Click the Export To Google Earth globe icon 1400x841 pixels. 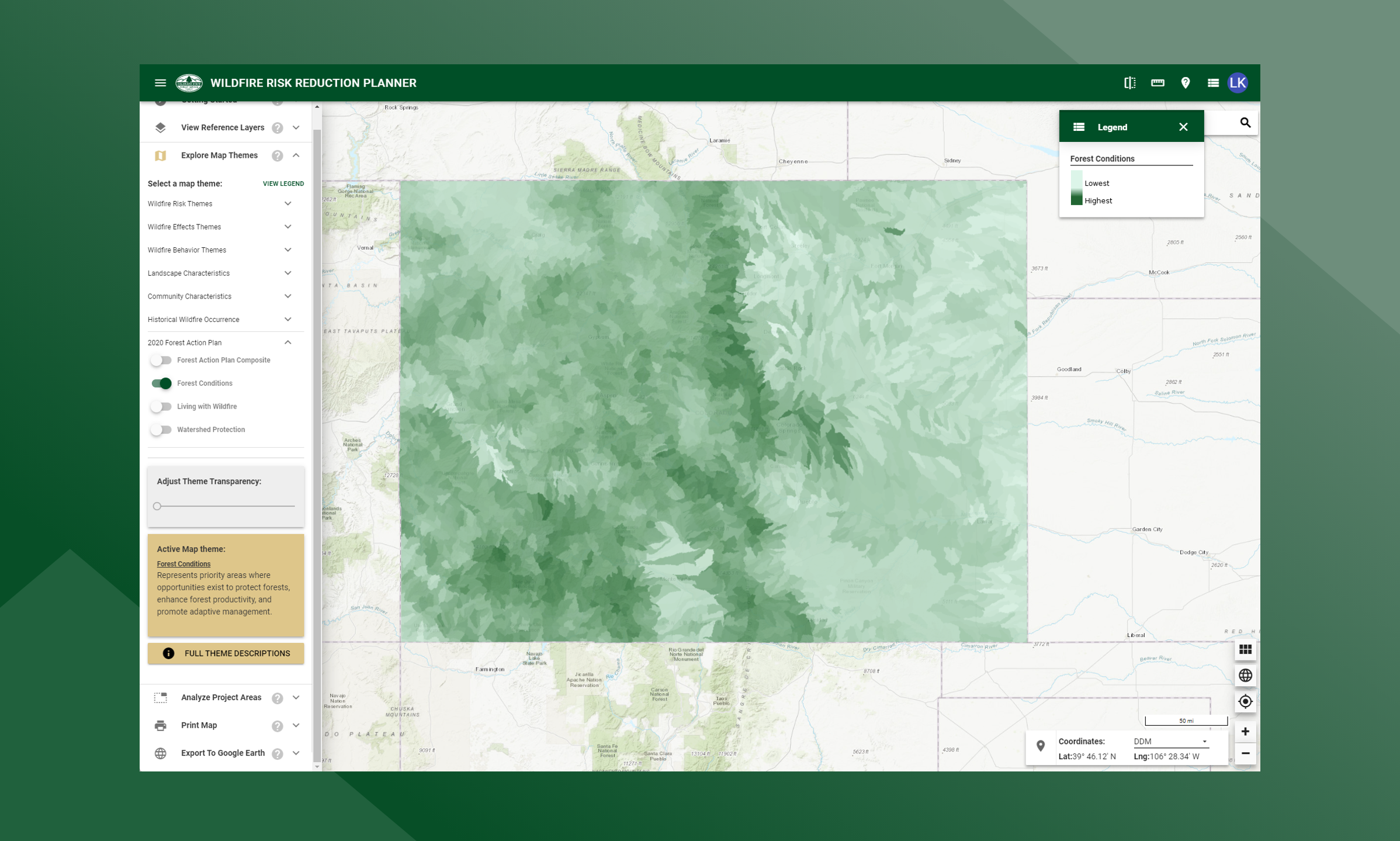160,753
